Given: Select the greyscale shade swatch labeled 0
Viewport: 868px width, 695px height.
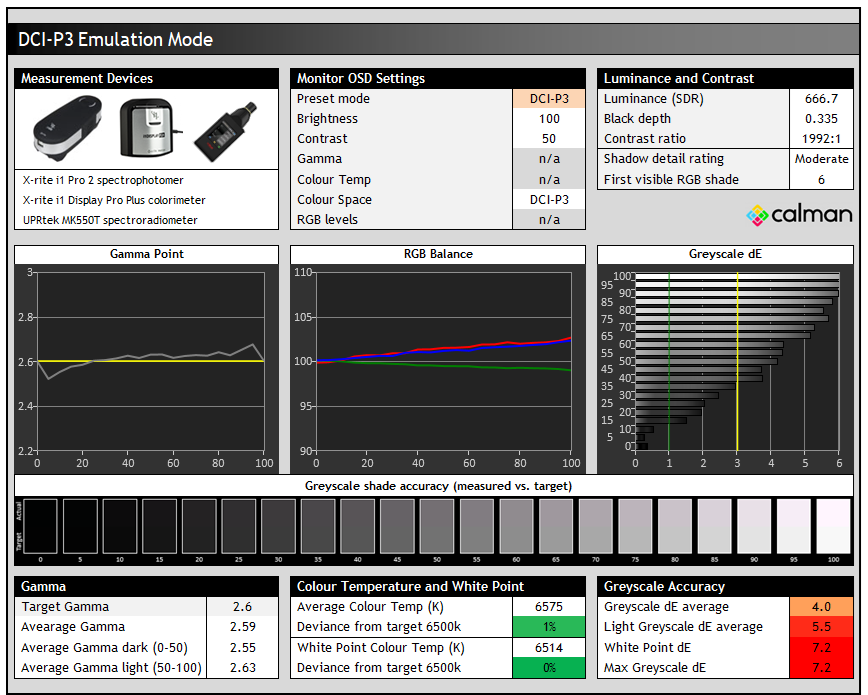Looking at the screenshot, I should click(40, 527).
